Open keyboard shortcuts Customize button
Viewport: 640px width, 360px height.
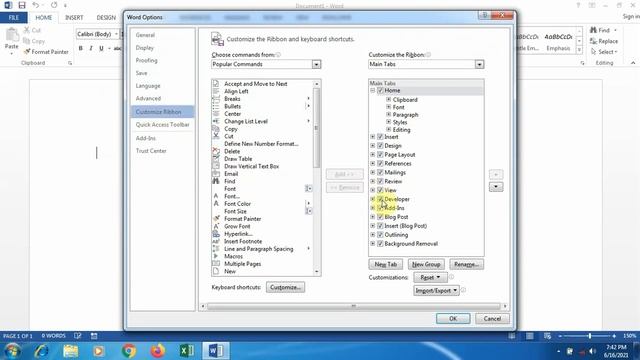click(x=285, y=287)
